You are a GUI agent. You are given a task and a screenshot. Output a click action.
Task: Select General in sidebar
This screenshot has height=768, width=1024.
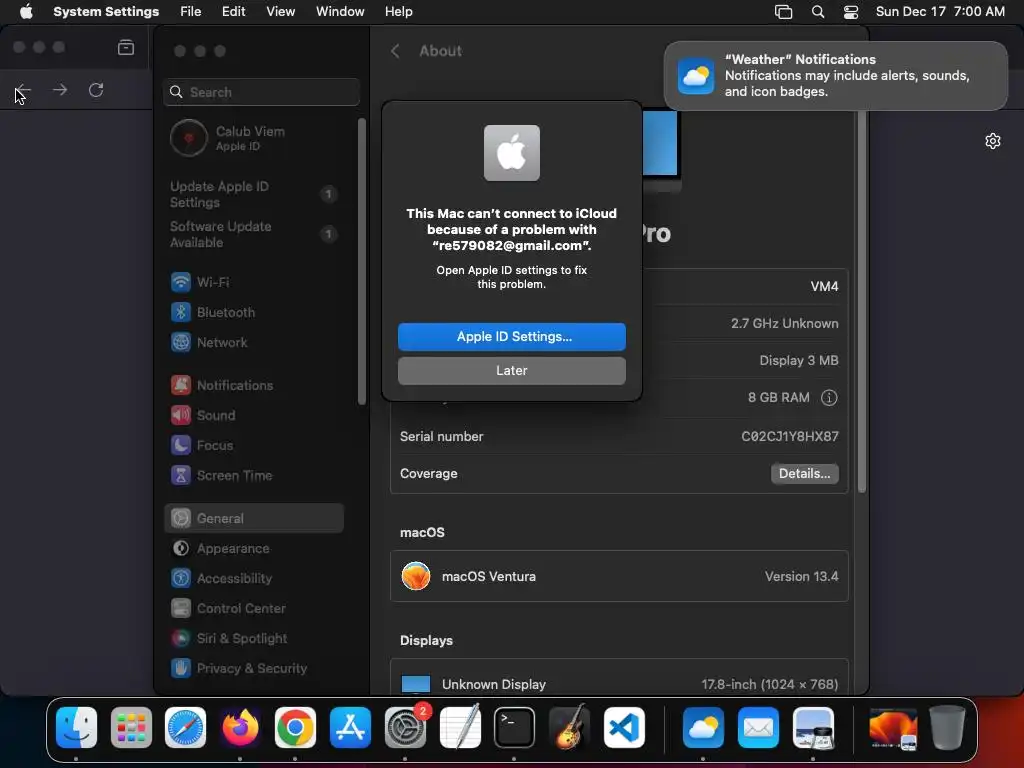click(254, 519)
